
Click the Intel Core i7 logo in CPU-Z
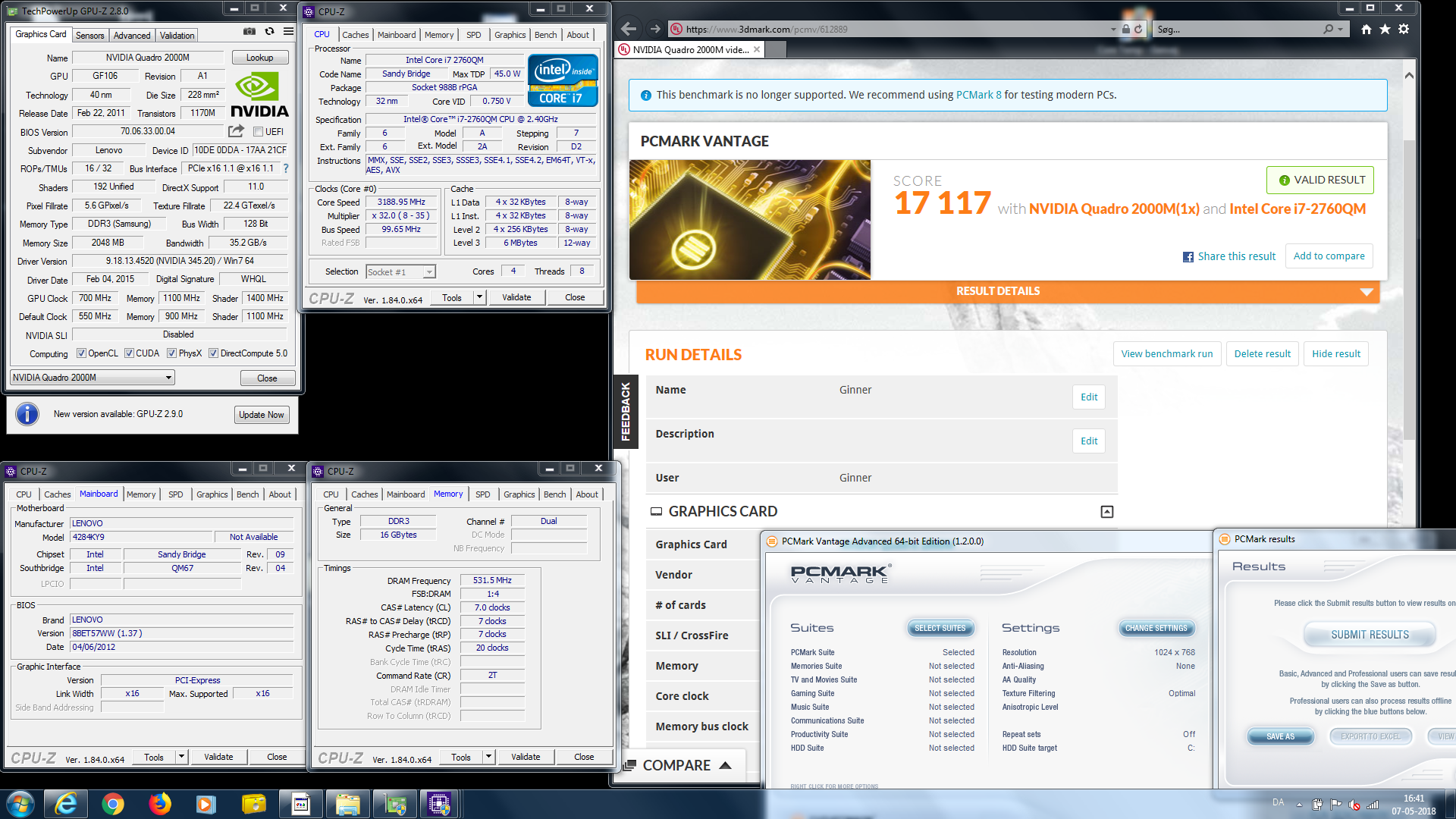pyautogui.click(x=563, y=80)
